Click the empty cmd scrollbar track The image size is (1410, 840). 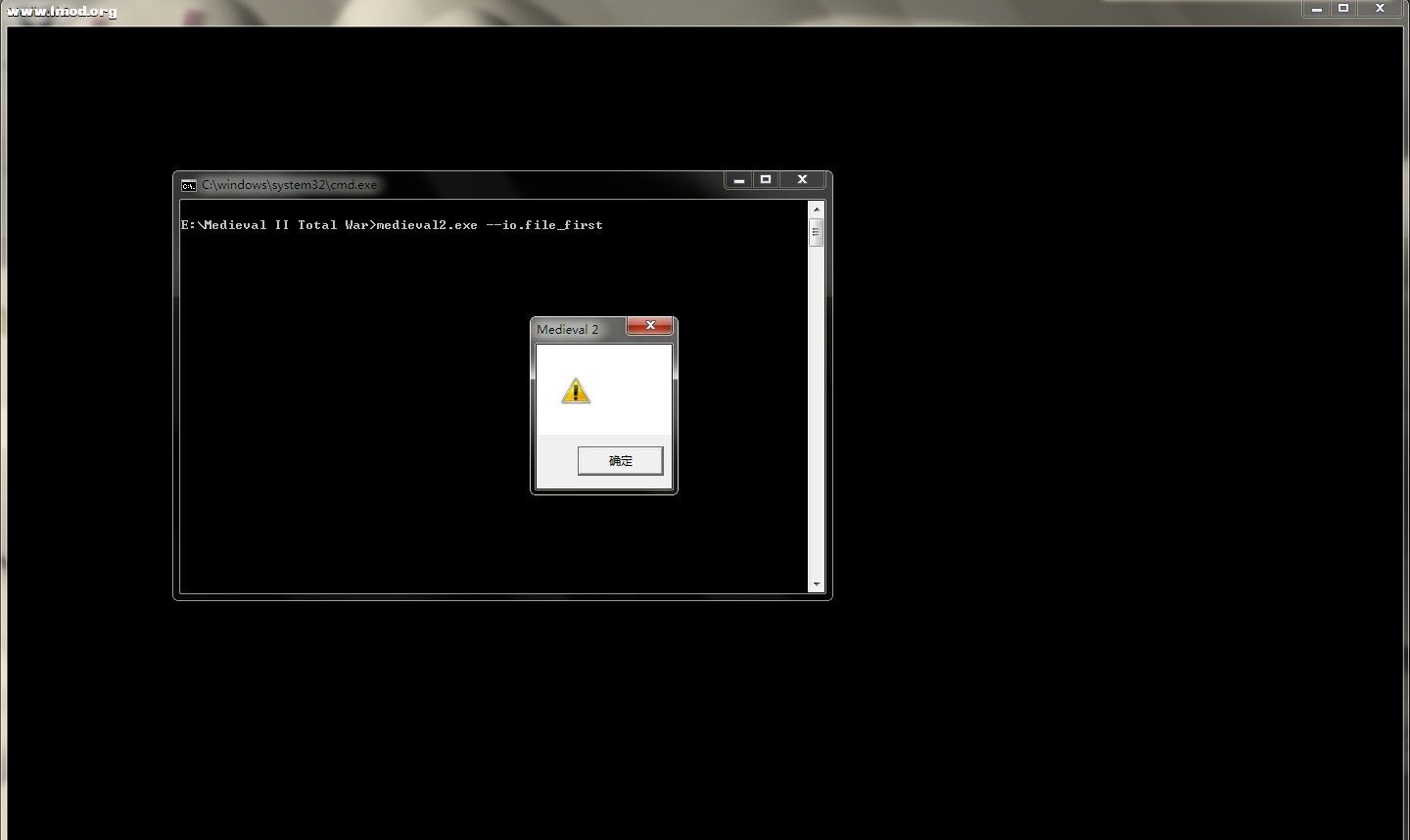click(816, 411)
